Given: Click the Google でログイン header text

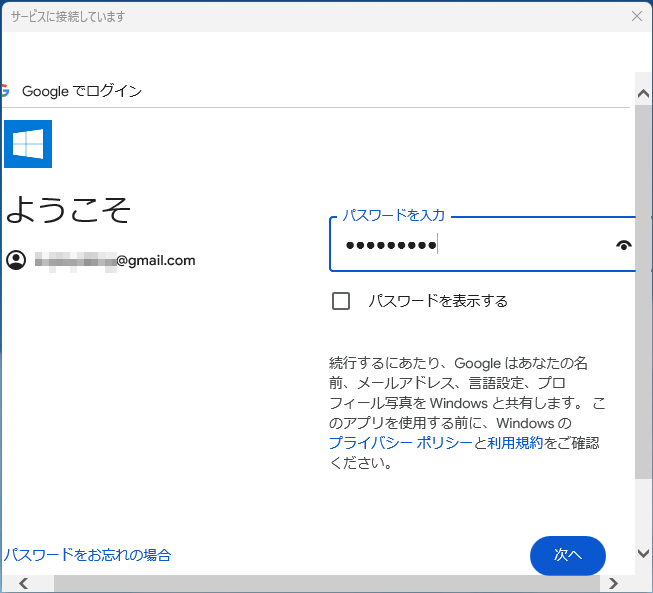Looking at the screenshot, I should click(82, 91).
